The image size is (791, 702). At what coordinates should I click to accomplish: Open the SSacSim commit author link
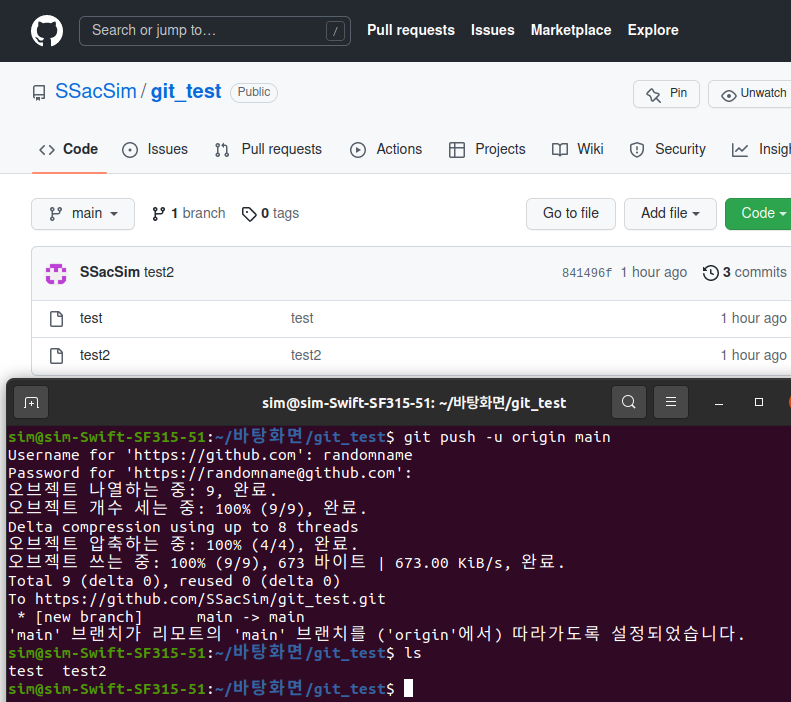point(109,272)
